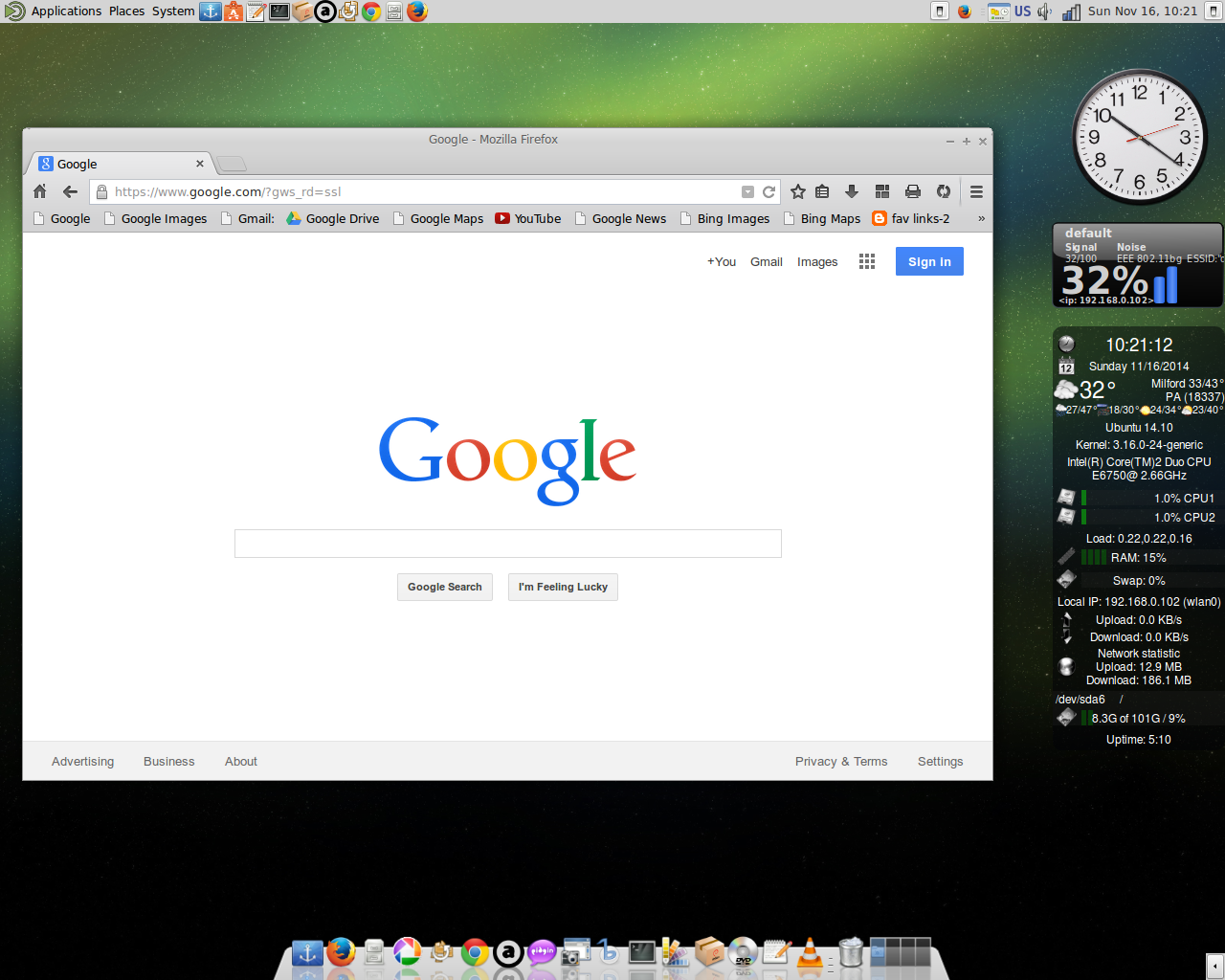Launch Picasa from the dock

point(408,951)
